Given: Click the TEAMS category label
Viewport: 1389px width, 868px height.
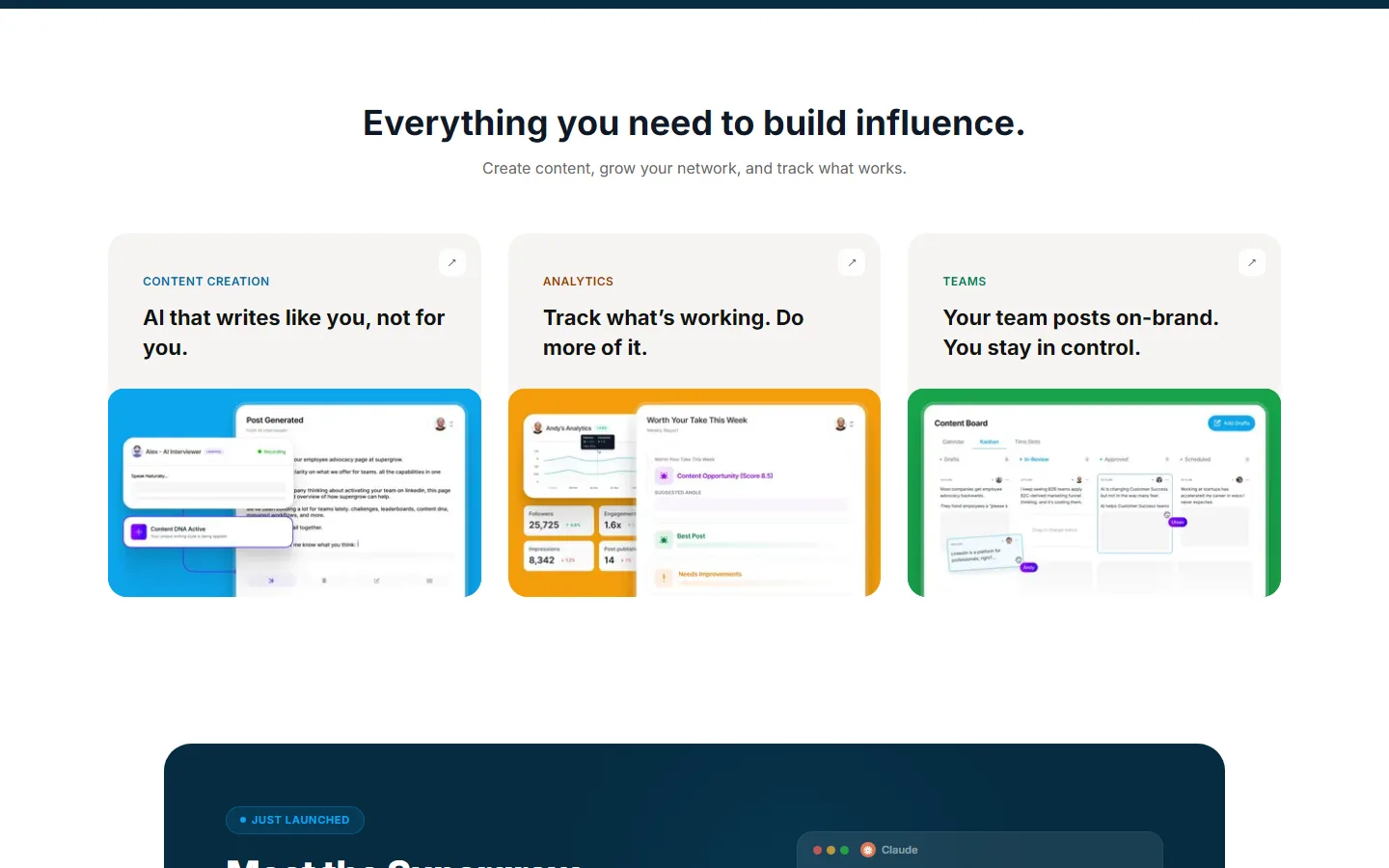Looking at the screenshot, I should click(965, 282).
